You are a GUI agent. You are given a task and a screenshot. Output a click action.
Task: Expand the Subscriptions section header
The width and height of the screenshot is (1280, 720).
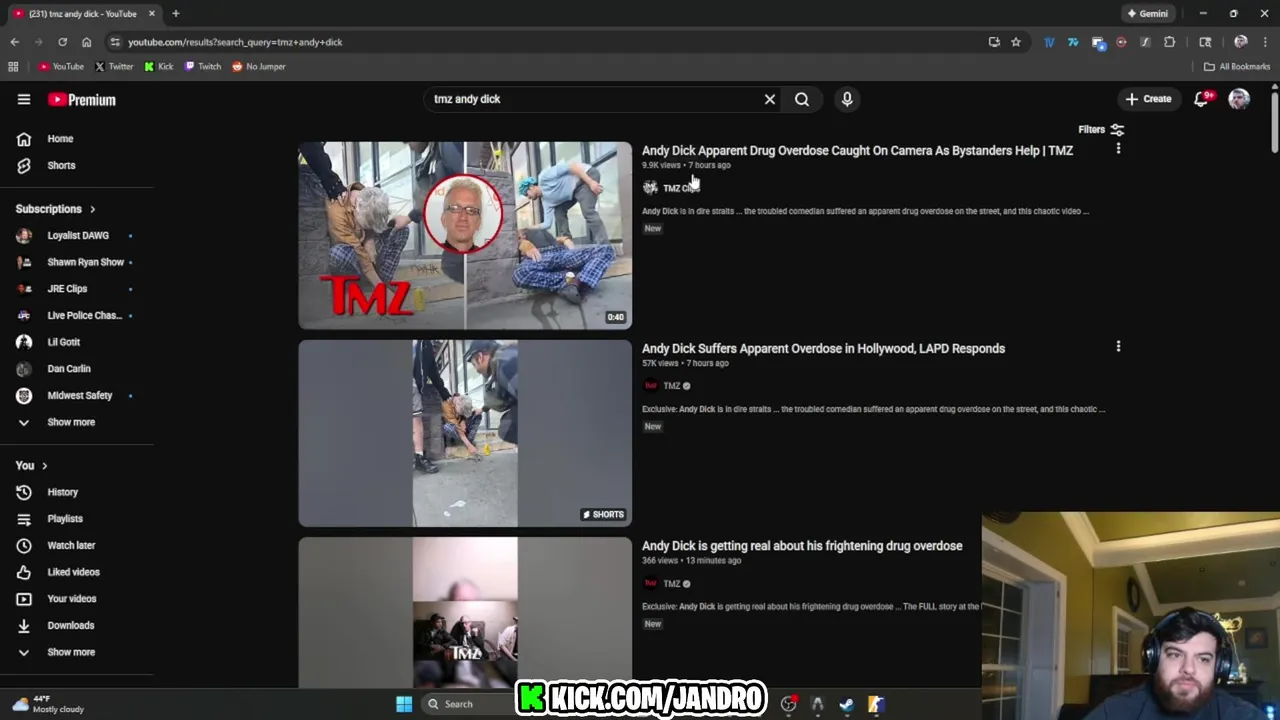tap(56, 209)
